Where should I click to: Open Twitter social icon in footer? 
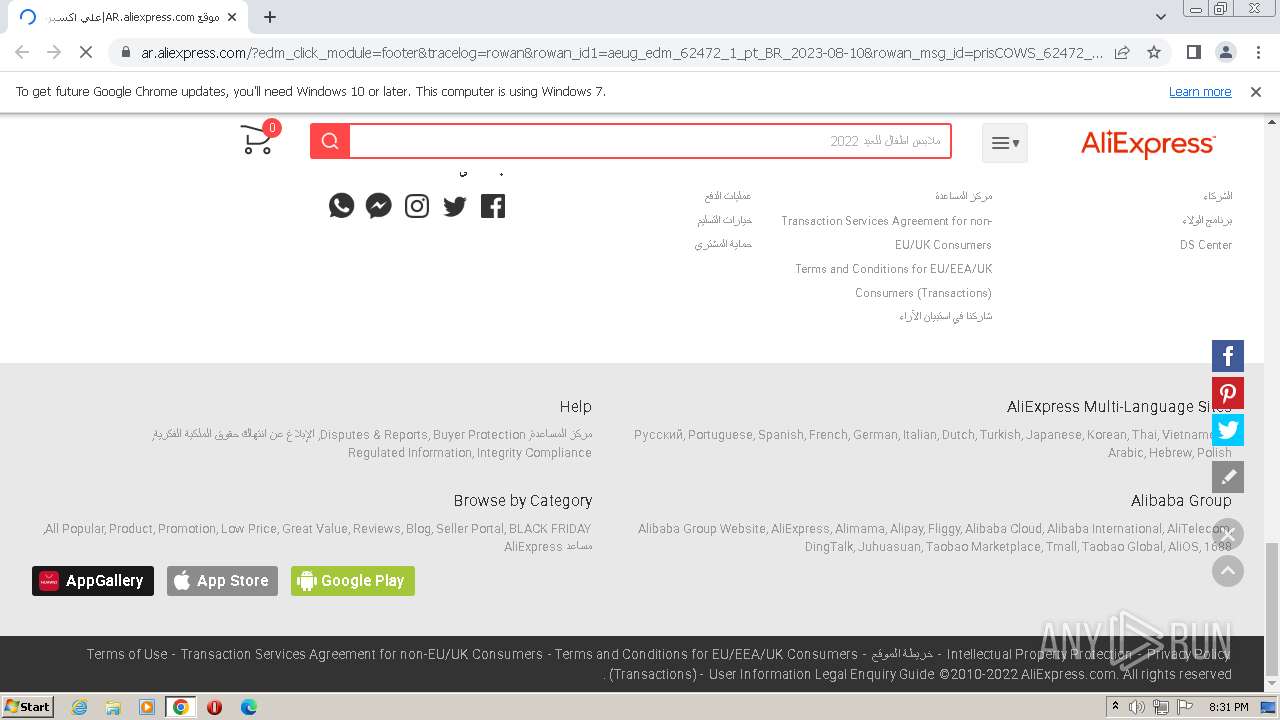(455, 206)
